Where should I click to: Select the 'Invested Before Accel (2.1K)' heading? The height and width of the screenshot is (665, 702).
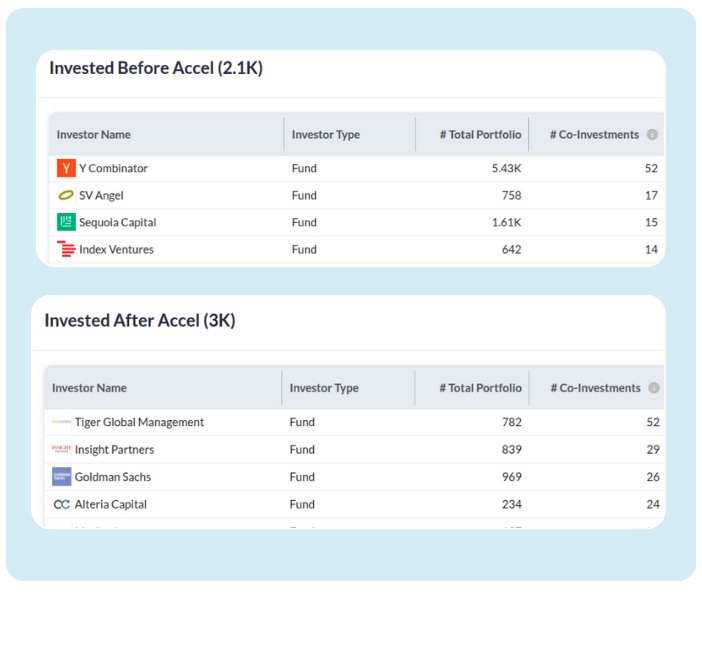pos(156,68)
